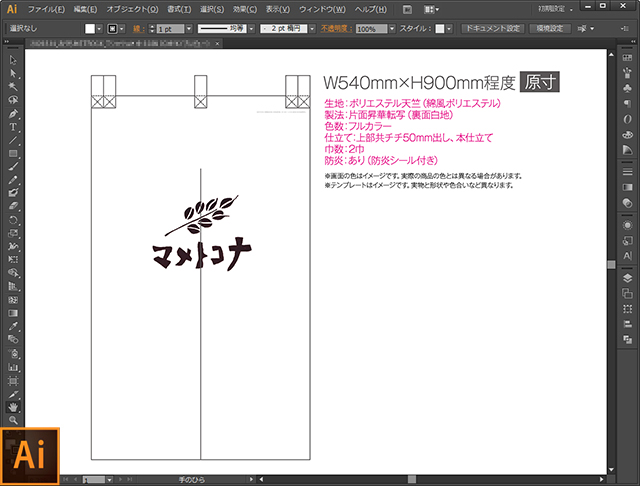Image resolution: width=640 pixels, height=486 pixels.
Task: Select the Perspective Grid tool
Action: 13,286
